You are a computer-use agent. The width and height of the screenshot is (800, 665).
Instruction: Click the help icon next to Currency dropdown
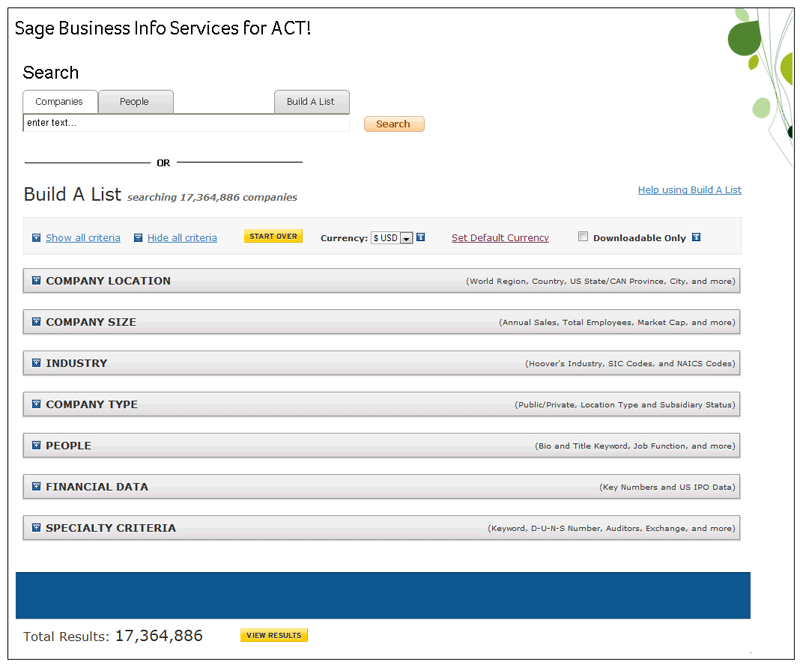pyautogui.click(x=421, y=237)
